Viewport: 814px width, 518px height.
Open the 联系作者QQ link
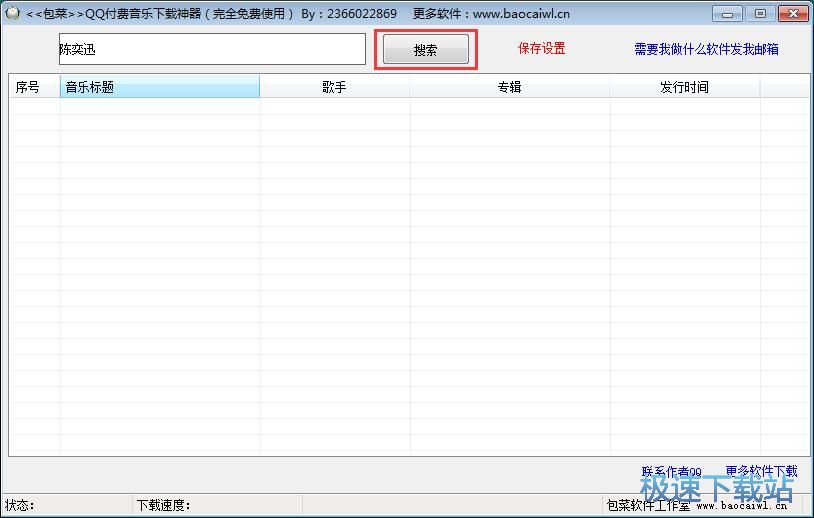click(x=671, y=471)
